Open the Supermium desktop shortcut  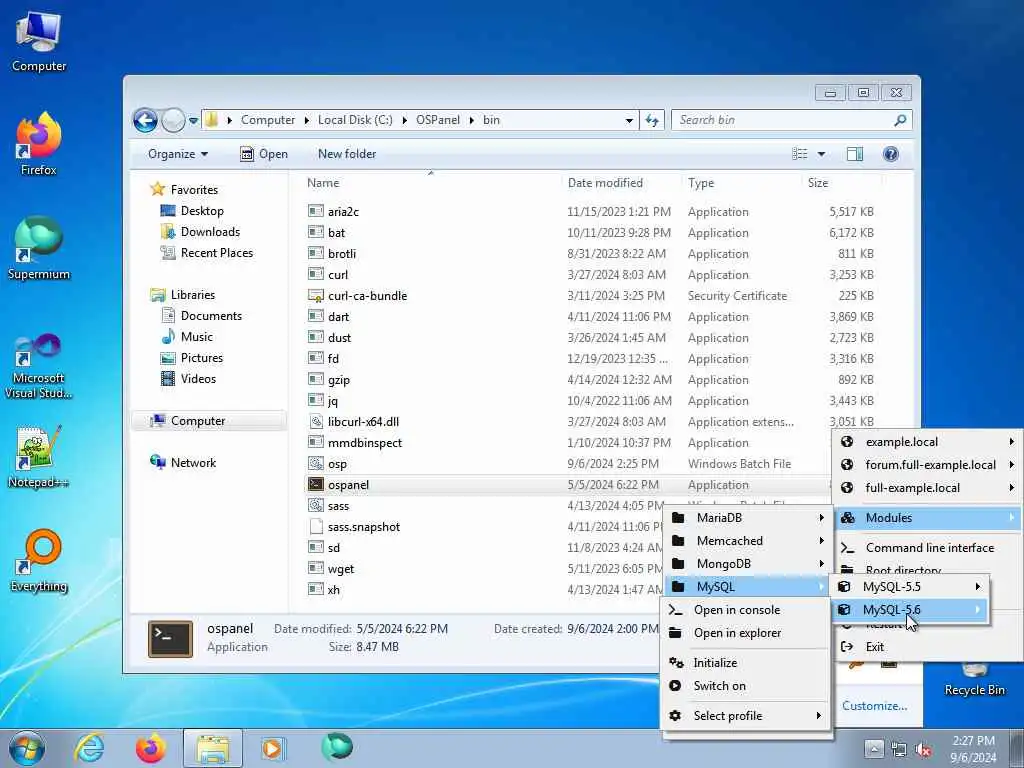pyautogui.click(x=39, y=248)
